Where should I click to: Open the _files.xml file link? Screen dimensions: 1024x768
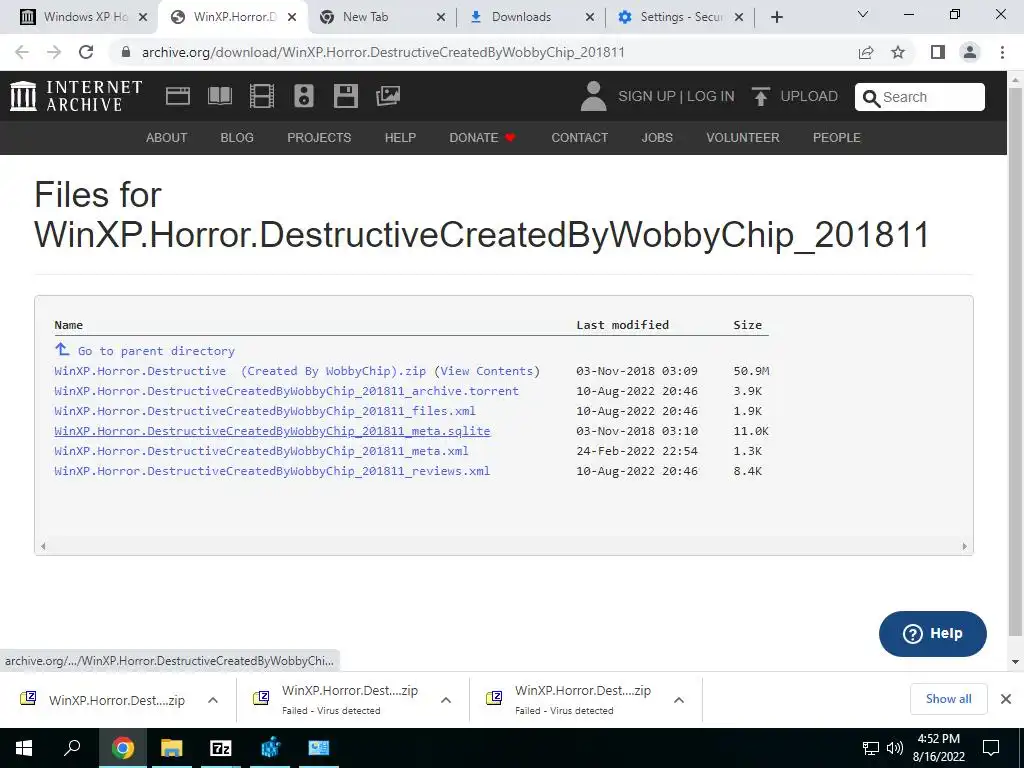pyautogui.click(x=264, y=411)
